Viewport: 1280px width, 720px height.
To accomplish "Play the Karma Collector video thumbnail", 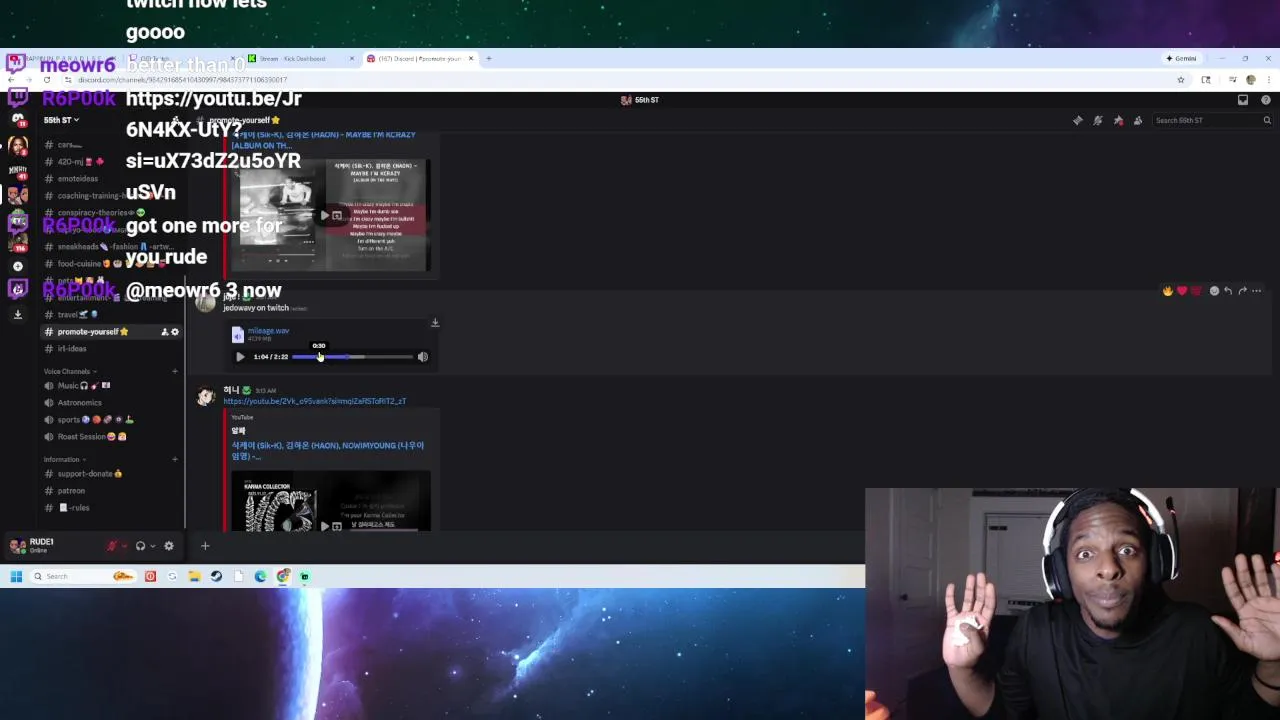I will (x=325, y=525).
